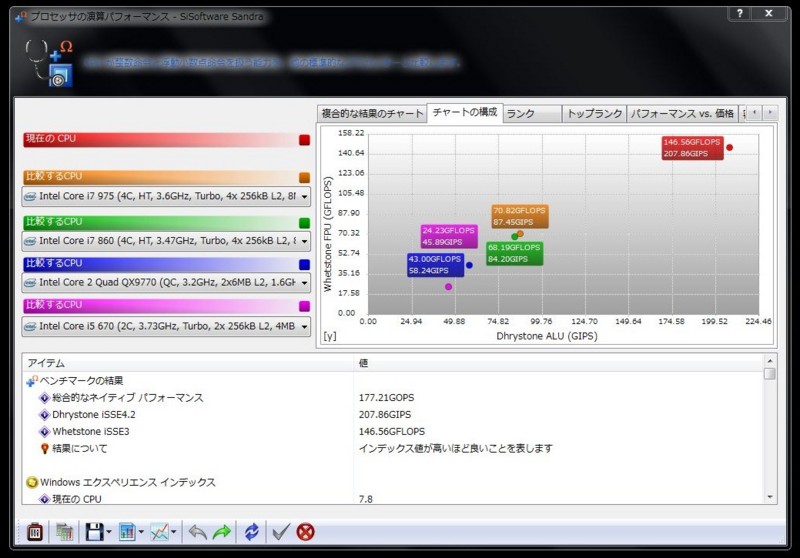
Task: Click the copy results toolbar icon
Action: (64, 532)
